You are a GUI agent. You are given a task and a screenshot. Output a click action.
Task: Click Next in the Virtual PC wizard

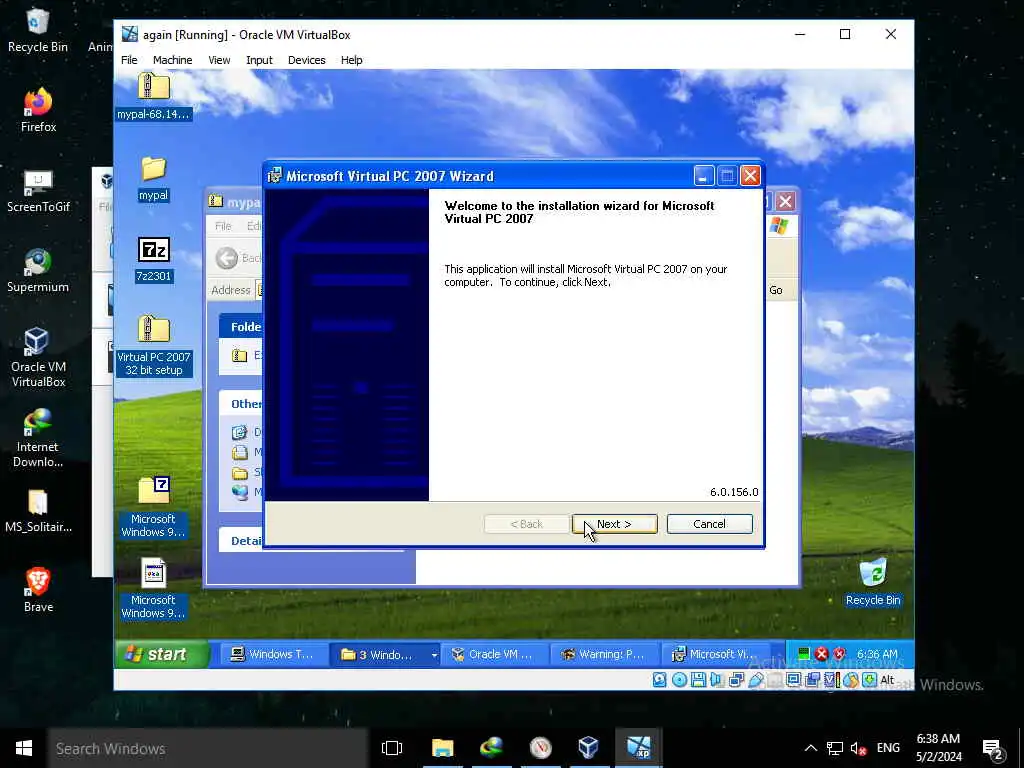pos(615,524)
